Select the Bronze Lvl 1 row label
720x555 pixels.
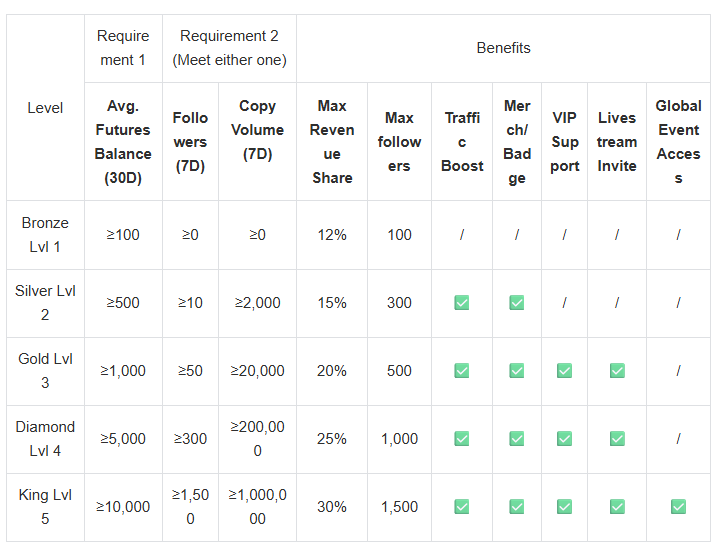(45, 235)
